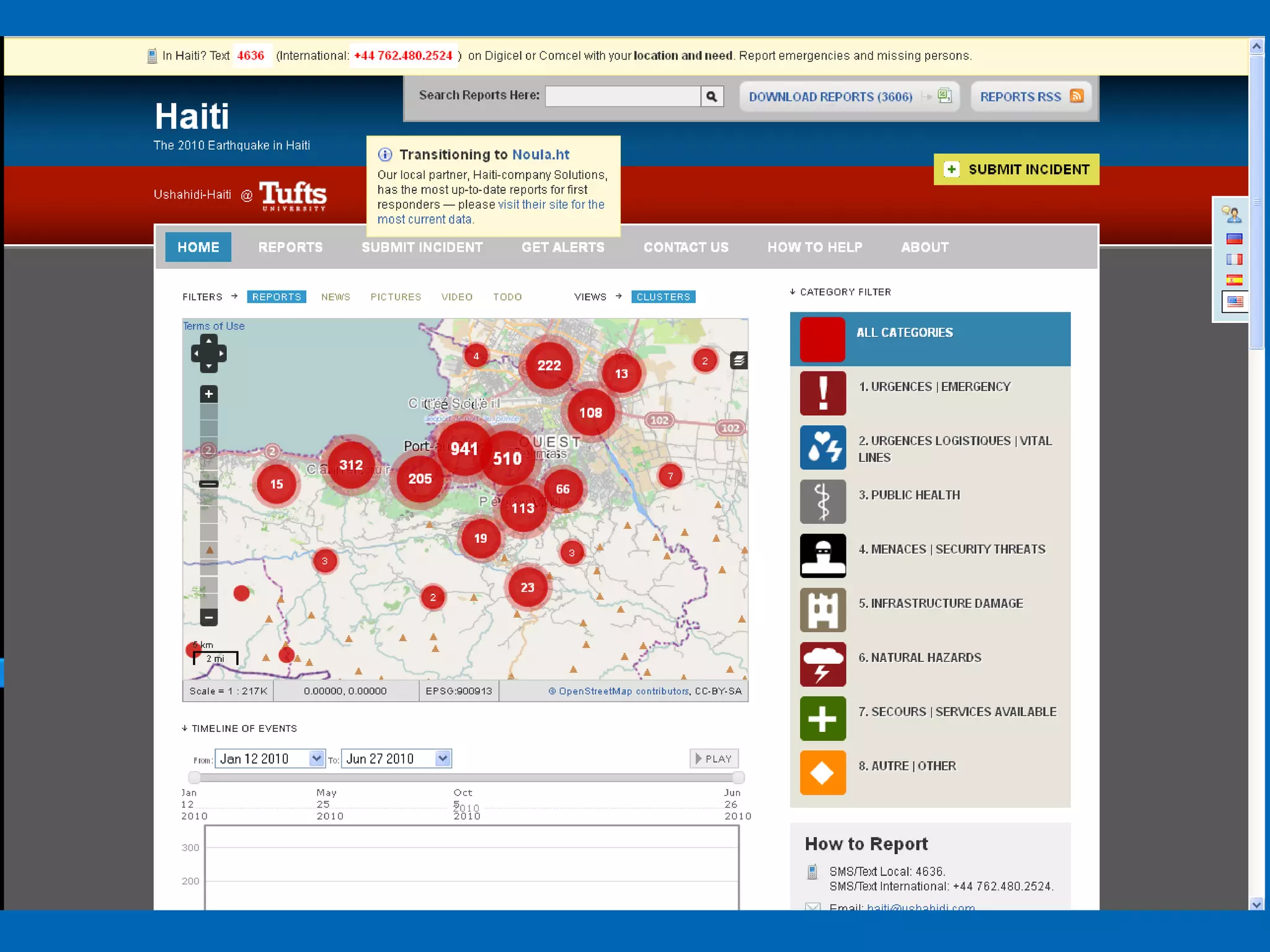Click the yellow Submit Incident button

(x=1016, y=169)
